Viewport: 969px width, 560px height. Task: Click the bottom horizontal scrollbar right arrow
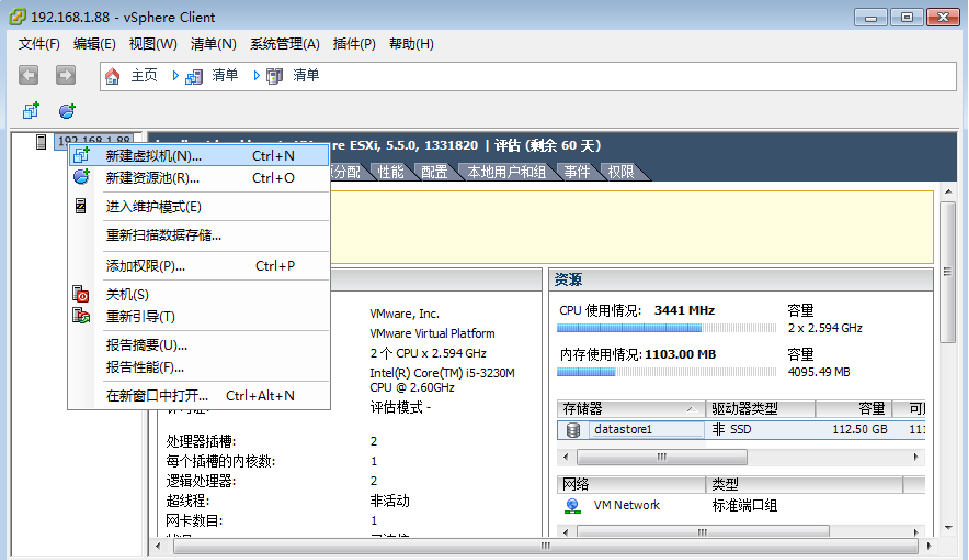pos(929,546)
